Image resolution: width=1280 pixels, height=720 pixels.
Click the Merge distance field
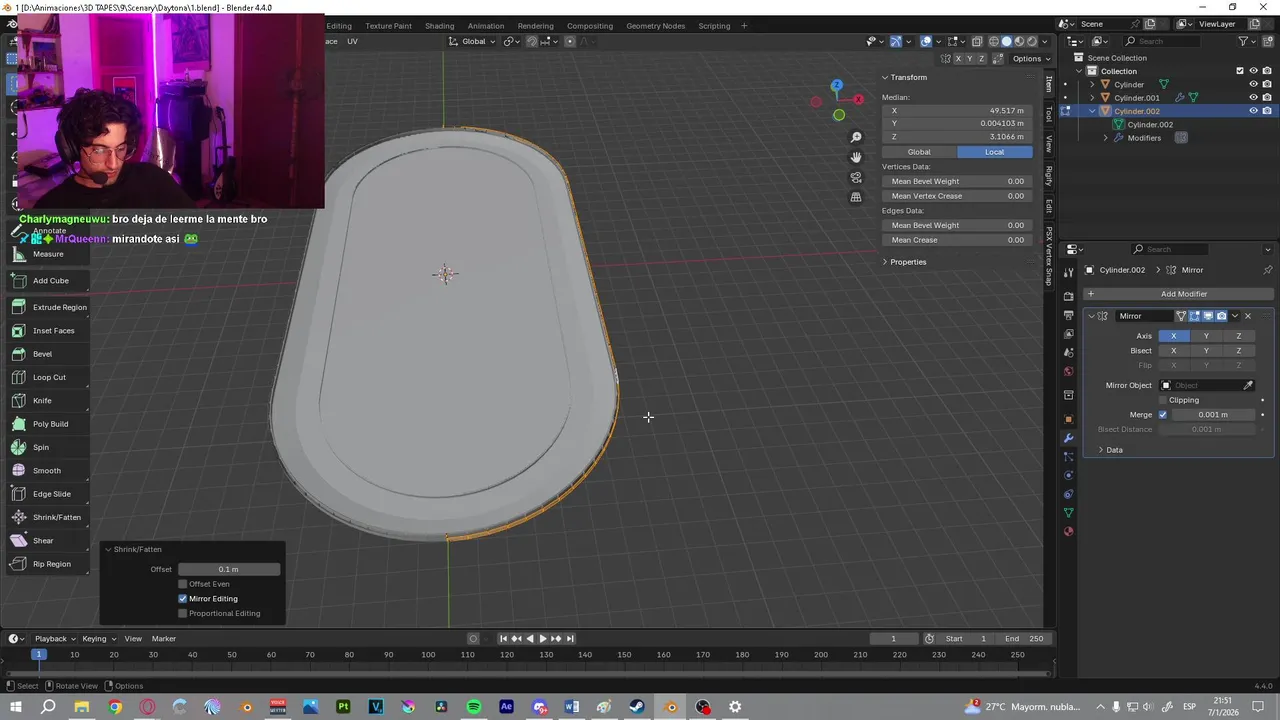coord(1212,415)
